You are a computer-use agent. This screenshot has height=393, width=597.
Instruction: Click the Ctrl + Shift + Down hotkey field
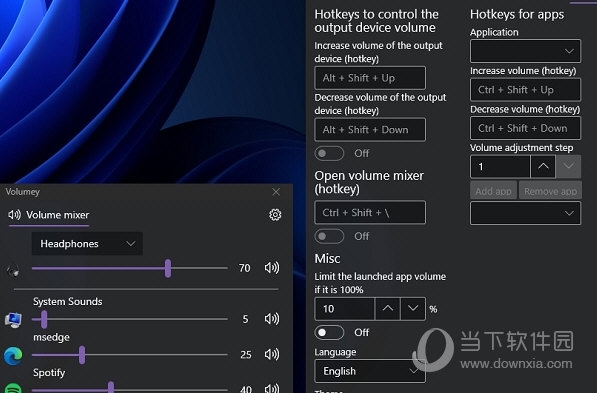pyautogui.click(x=525, y=128)
